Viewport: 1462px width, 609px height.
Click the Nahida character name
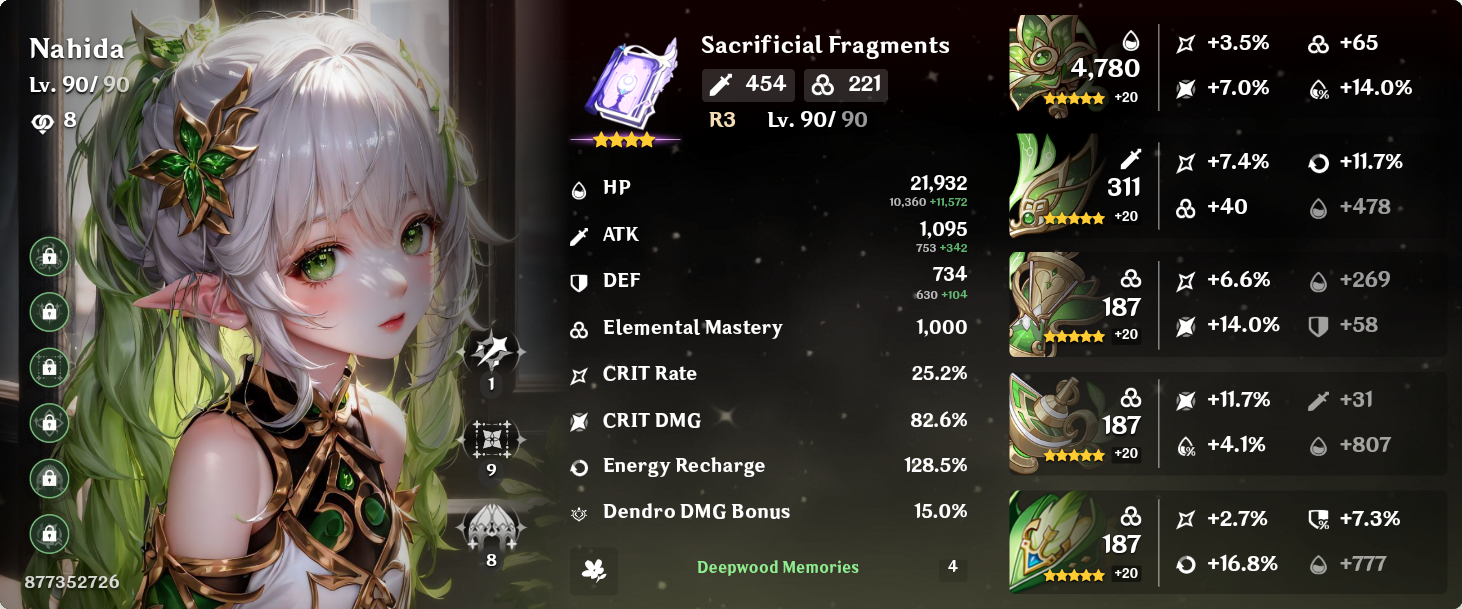tap(77, 48)
